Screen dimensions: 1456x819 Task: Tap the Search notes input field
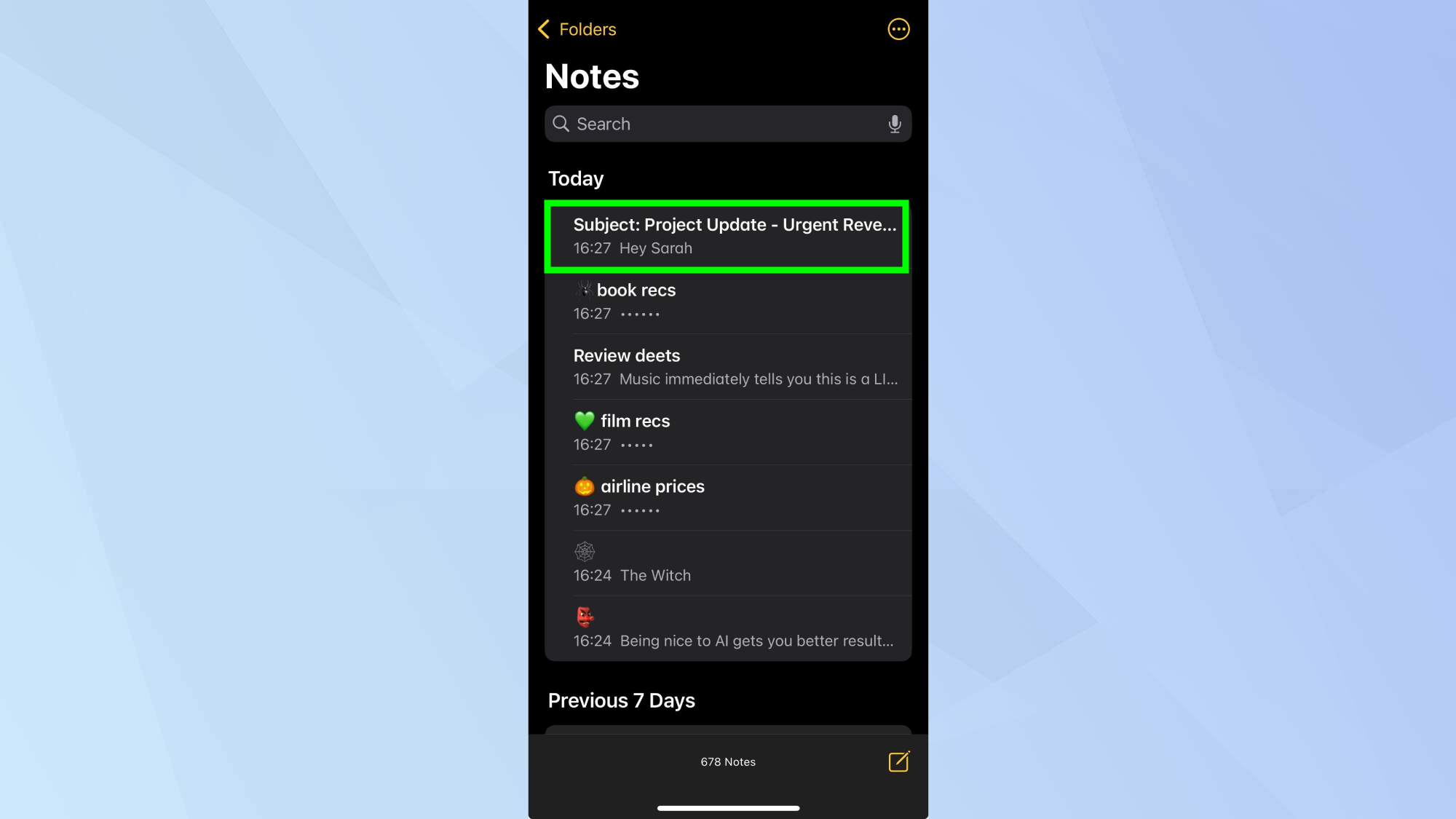point(728,124)
